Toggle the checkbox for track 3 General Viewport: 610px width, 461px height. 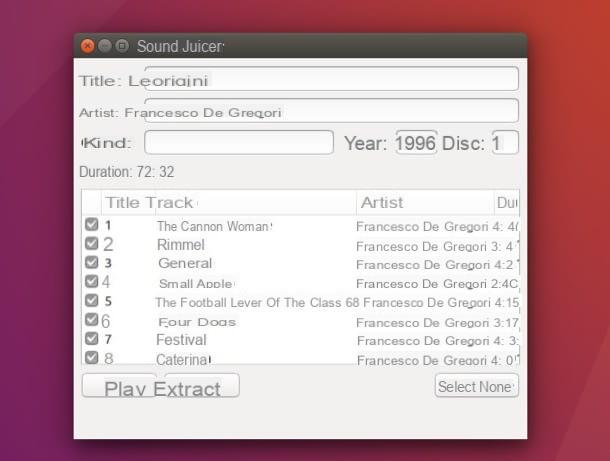tap(91, 262)
